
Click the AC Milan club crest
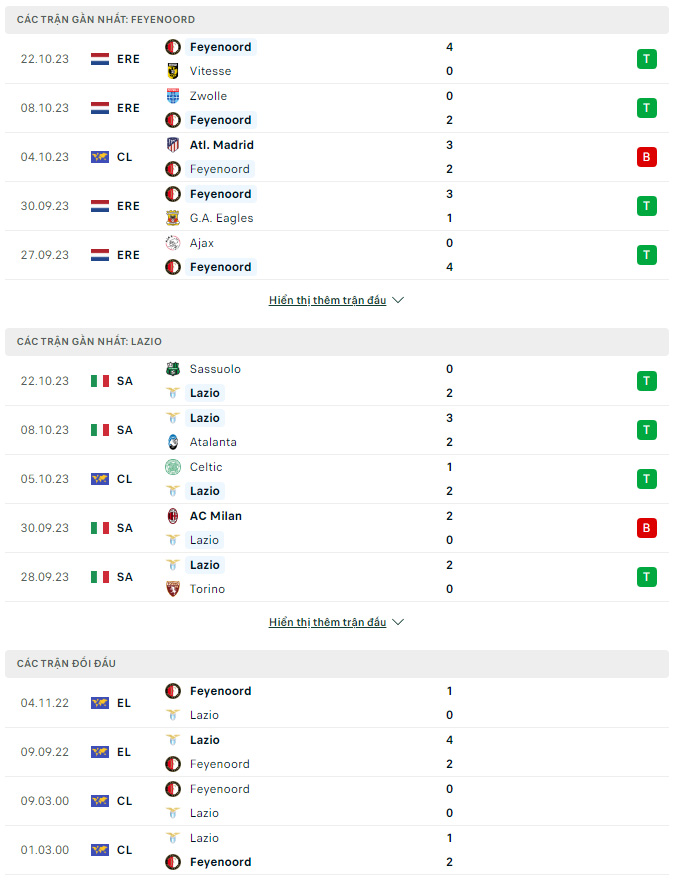pyautogui.click(x=173, y=516)
